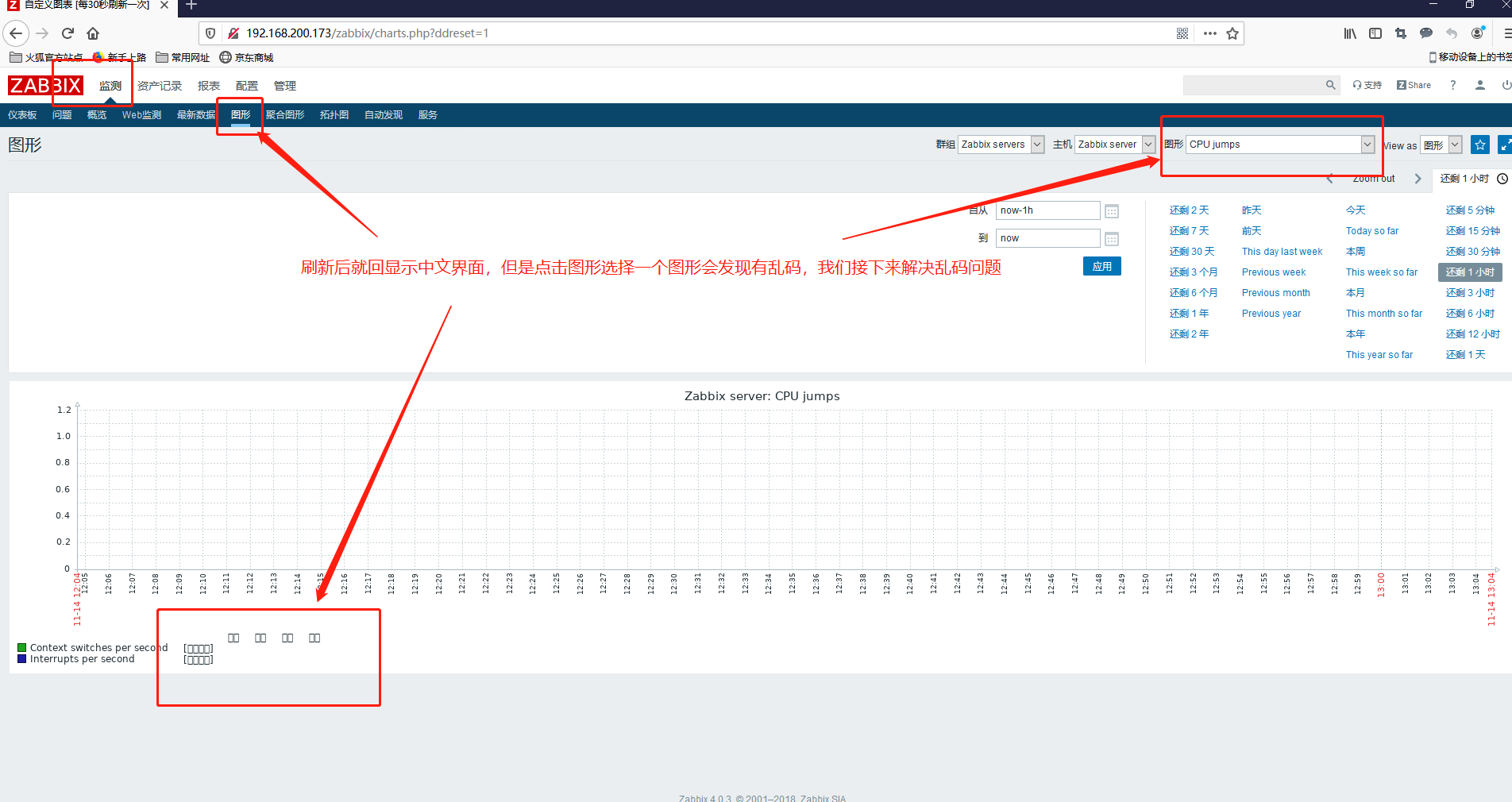The image size is (1512, 802).
Task: Click the ZABBIX logo
Action: (x=45, y=86)
